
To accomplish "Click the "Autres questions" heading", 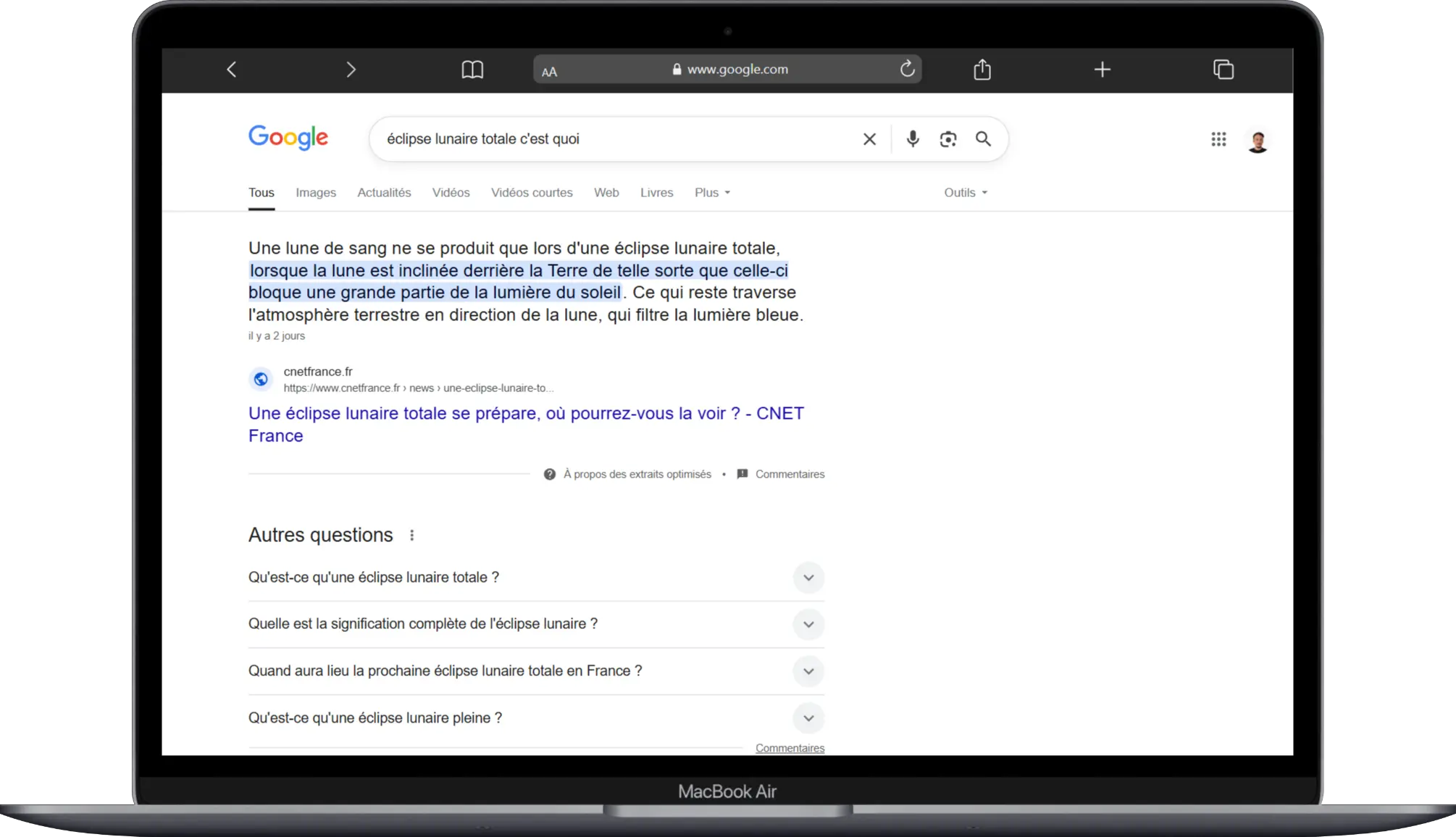I will 321,535.
